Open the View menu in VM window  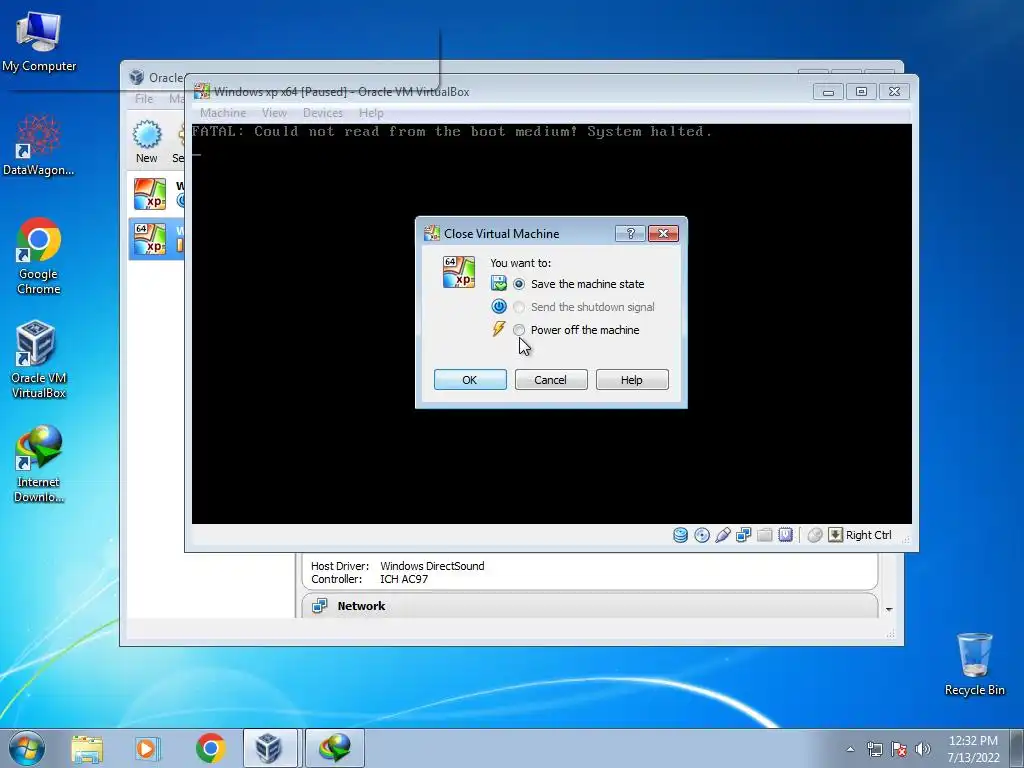pos(274,113)
